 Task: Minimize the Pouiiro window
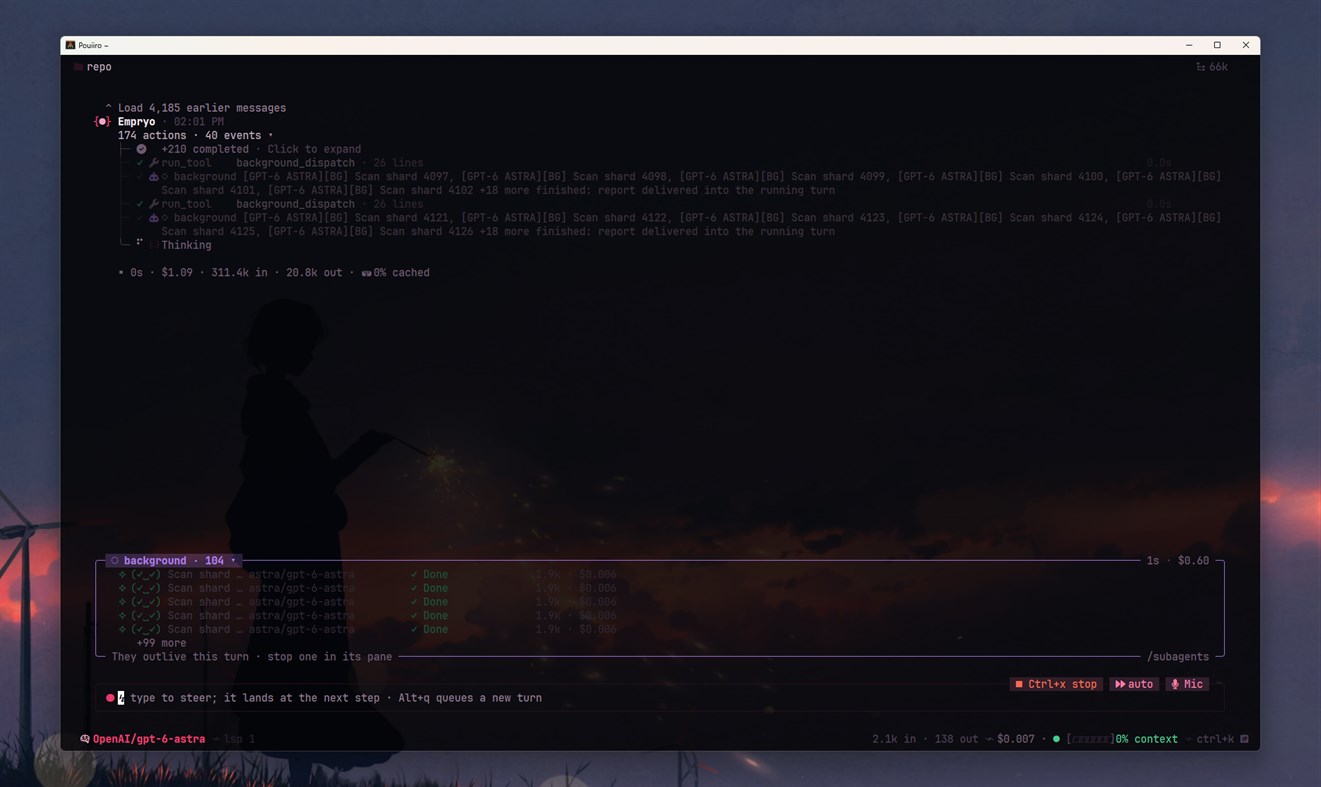(x=1189, y=45)
